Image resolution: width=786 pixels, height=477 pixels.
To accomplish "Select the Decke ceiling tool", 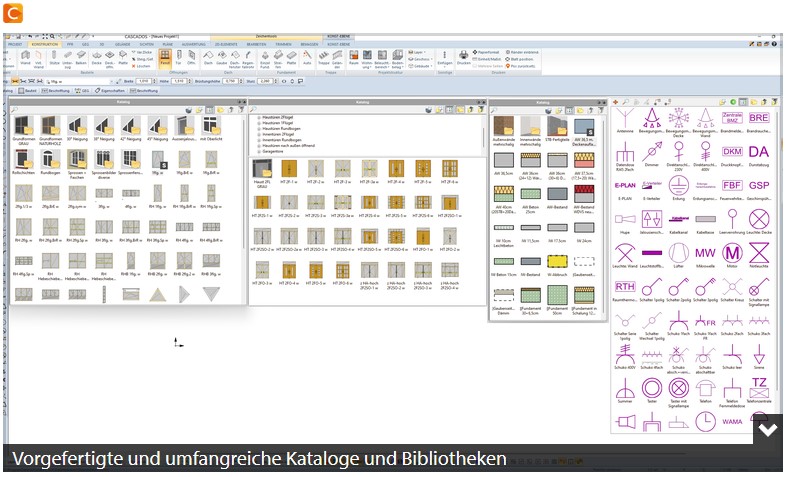I will pyautogui.click(x=97, y=58).
